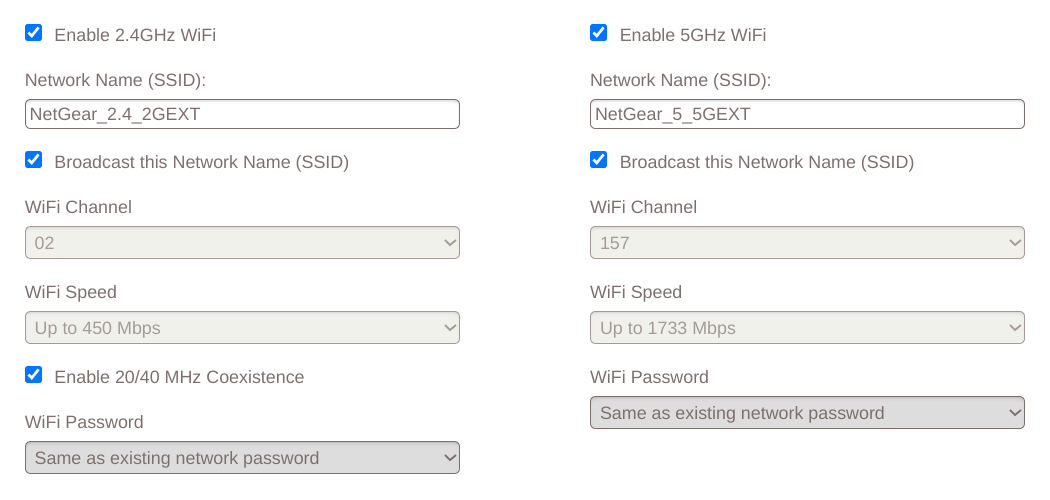Uncheck Enable 5GHz WiFi checkbox
Screen dimensions: 1050x500
[599, 33]
